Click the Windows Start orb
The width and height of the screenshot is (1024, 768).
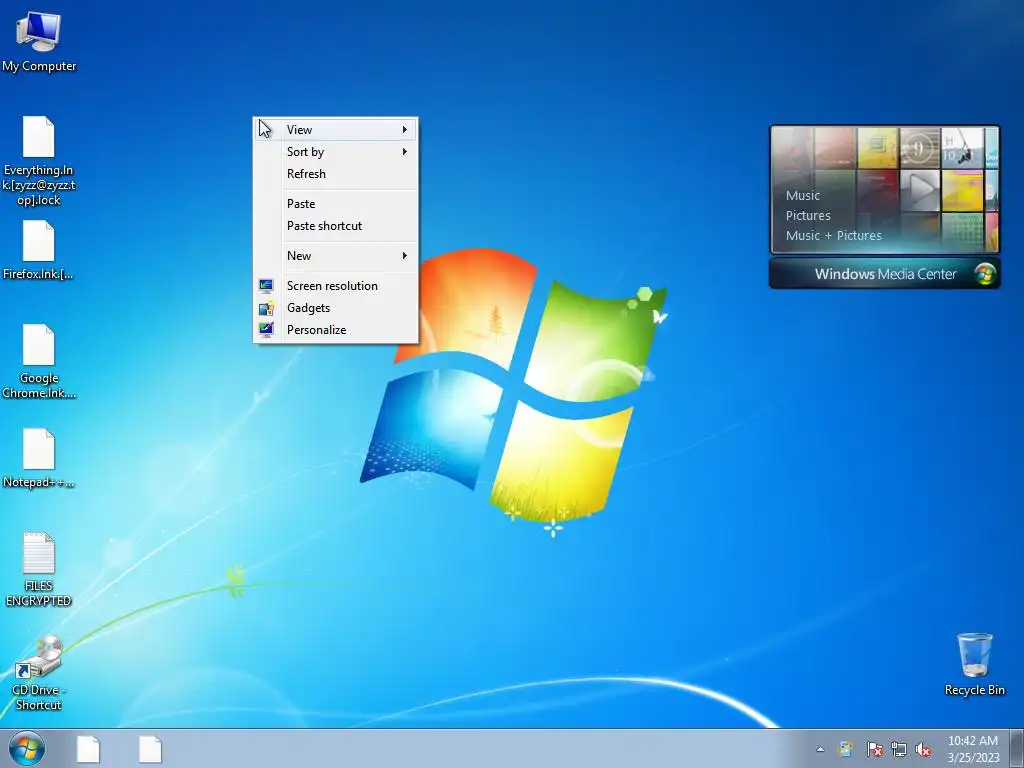[27, 748]
